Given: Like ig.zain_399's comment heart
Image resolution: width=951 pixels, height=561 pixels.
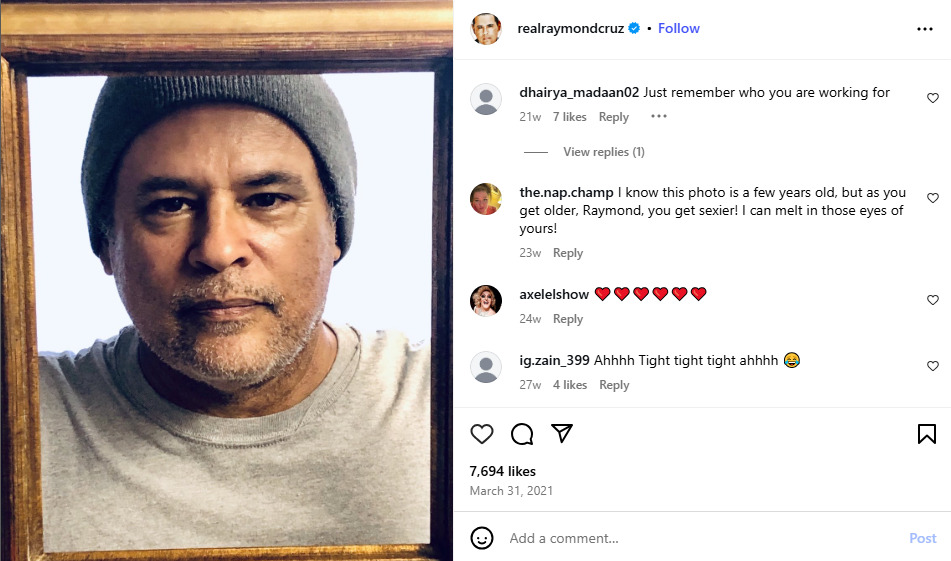Looking at the screenshot, I should pyautogui.click(x=933, y=366).
